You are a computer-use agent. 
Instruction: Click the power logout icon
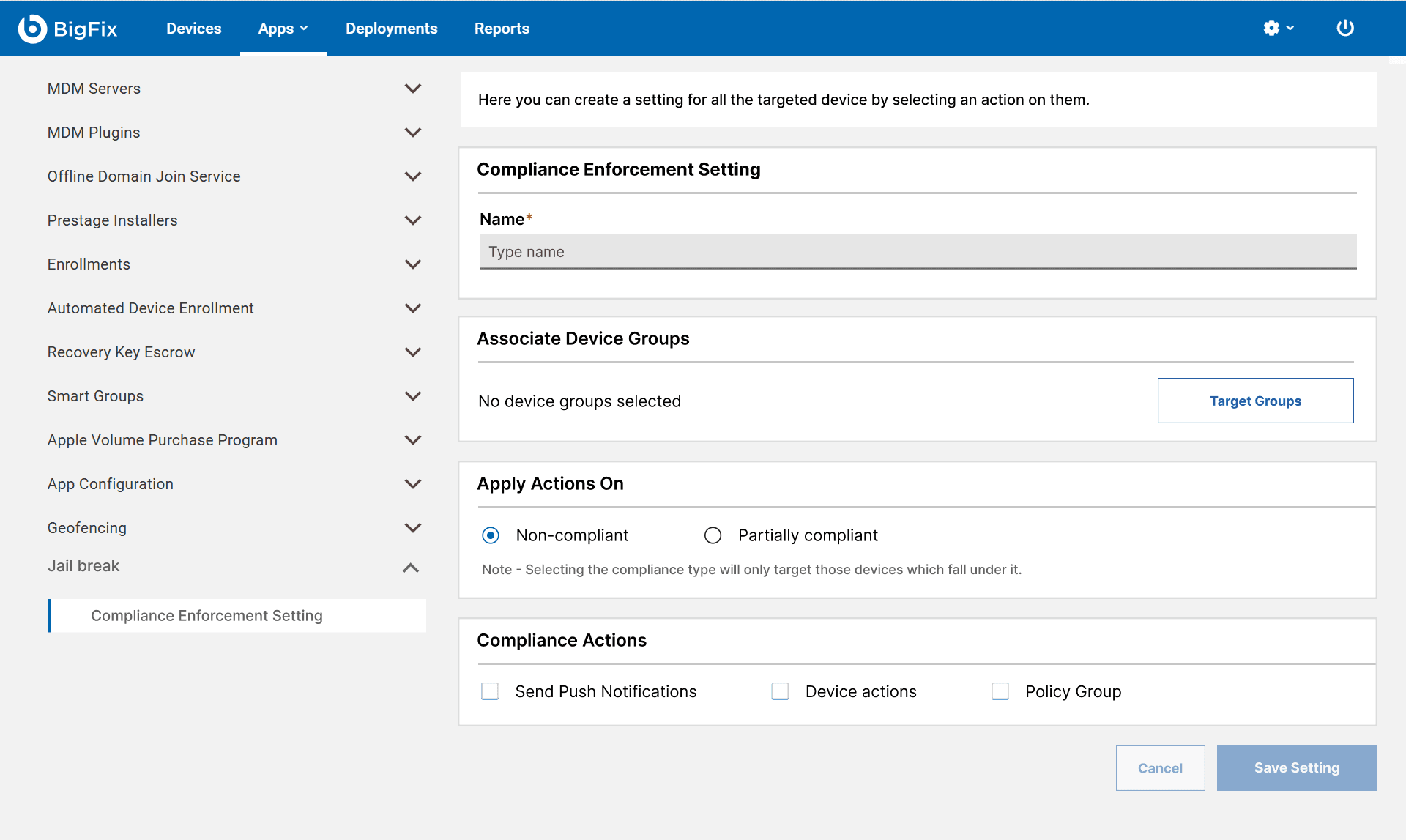pyautogui.click(x=1345, y=28)
